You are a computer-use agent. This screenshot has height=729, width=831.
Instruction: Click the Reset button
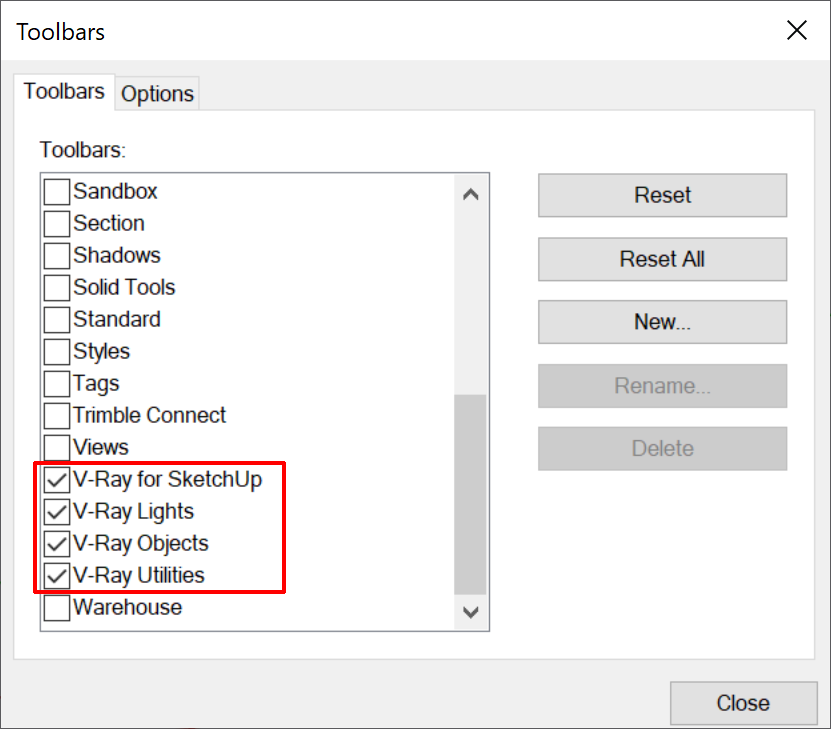pos(662,195)
